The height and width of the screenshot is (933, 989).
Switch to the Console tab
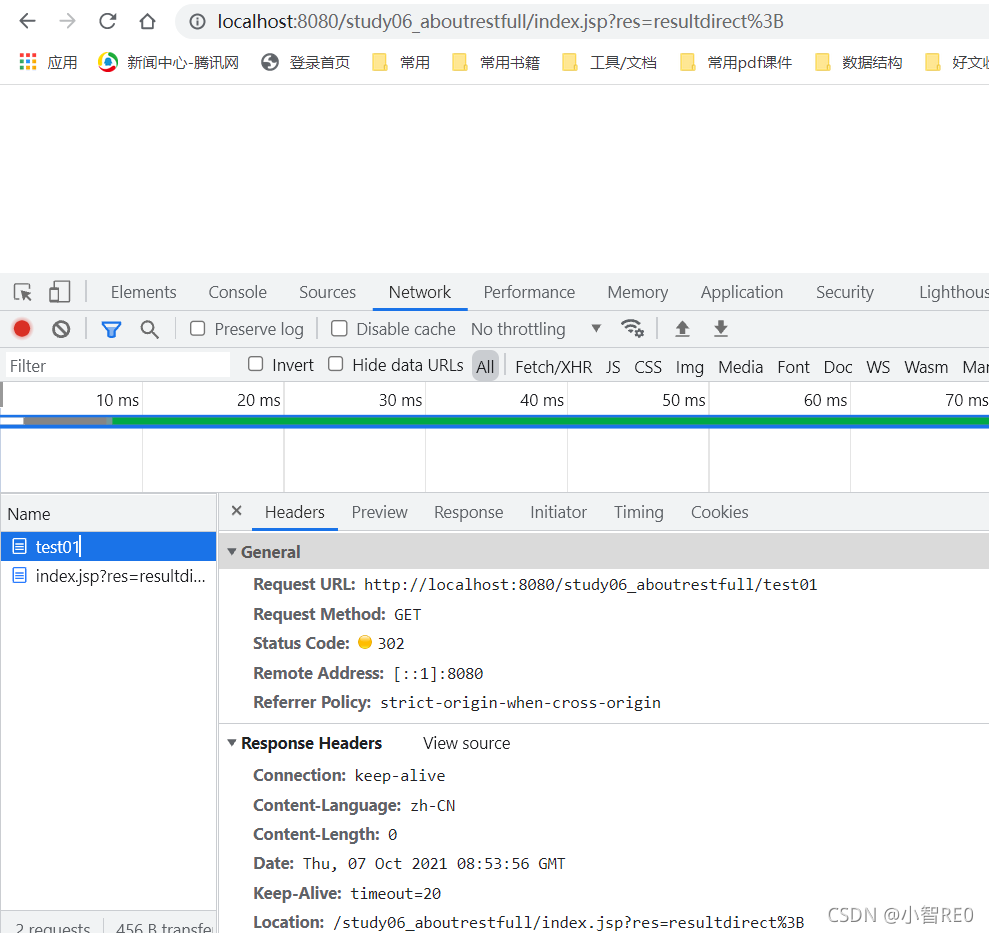click(x=238, y=292)
